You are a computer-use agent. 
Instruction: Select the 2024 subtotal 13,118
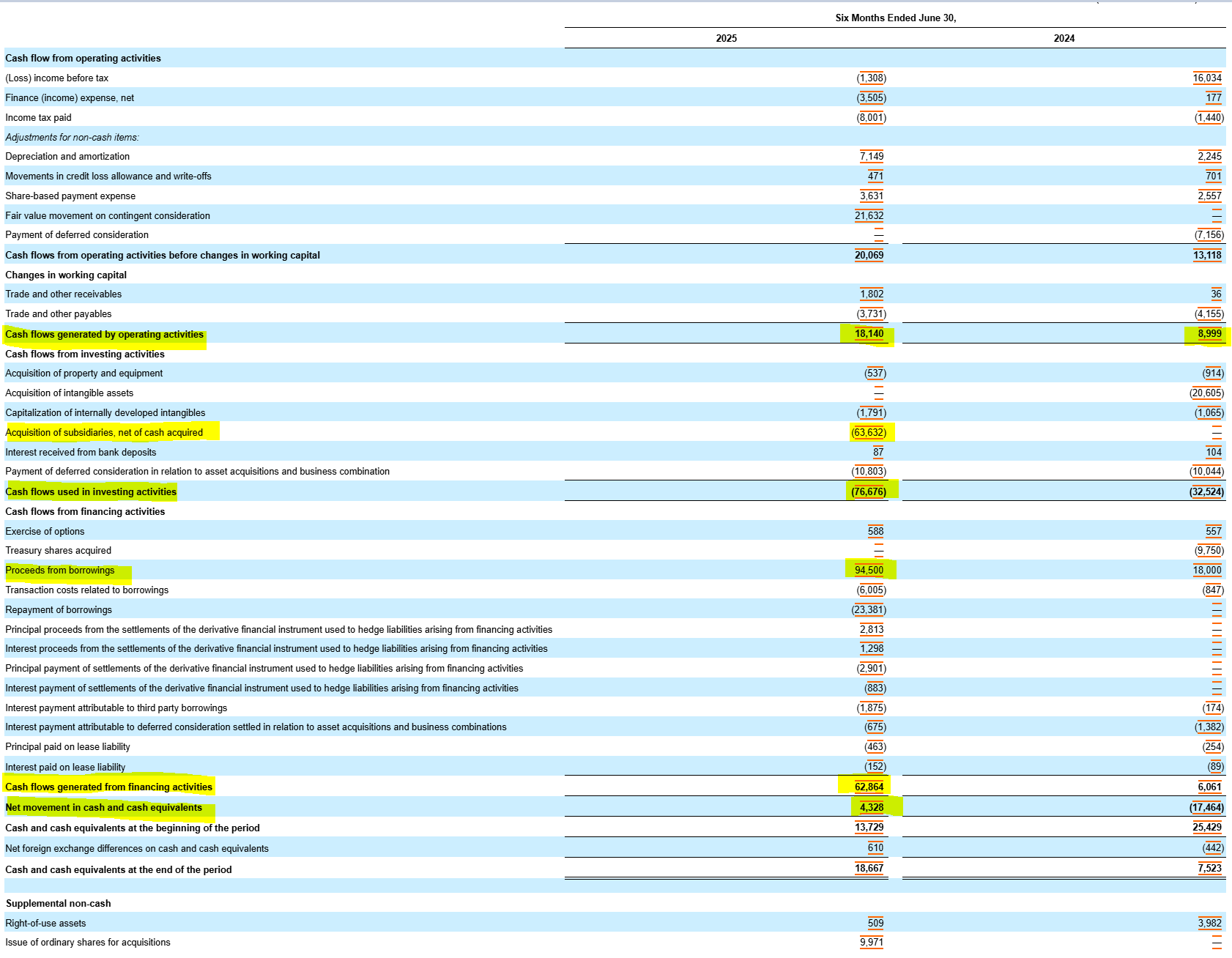pos(1207,256)
